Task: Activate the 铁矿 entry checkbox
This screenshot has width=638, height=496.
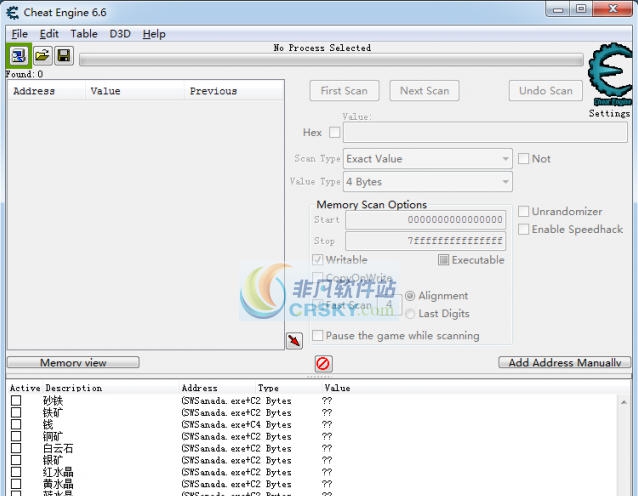Action: click(16, 413)
